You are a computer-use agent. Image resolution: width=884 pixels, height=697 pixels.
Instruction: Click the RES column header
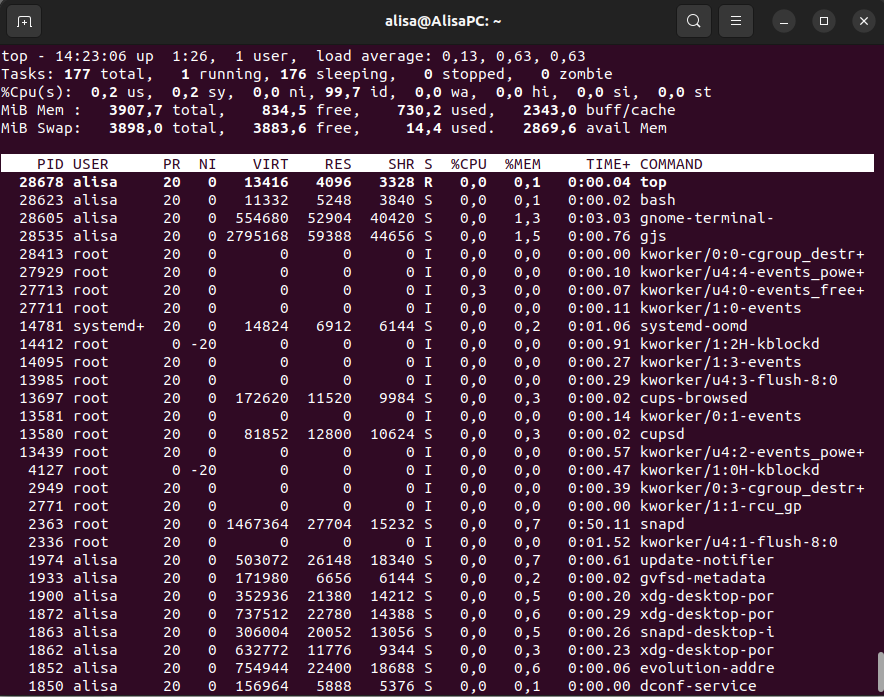click(x=338, y=164)
